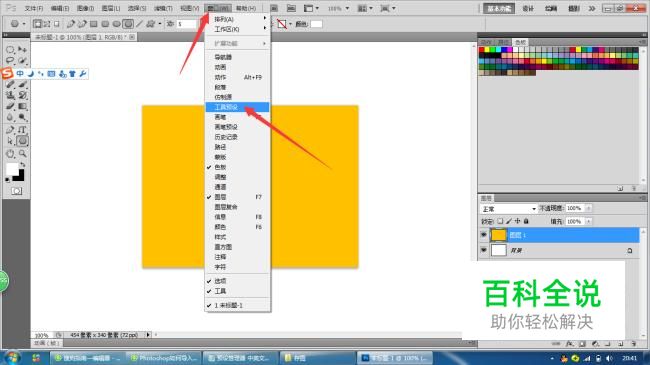Select the Gradient tool

22,107
